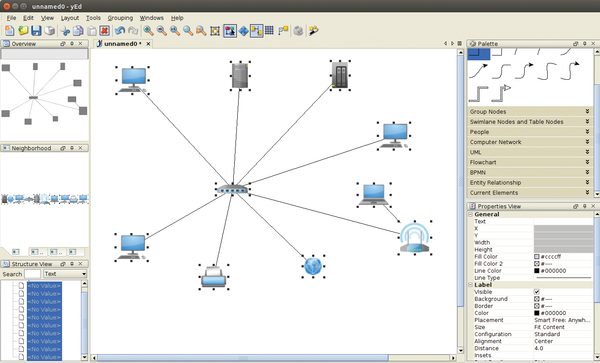Expand Swimlane Nodes and Table Nodes section
This screenshot has width=600, height=363.
[x=530, y=122]
